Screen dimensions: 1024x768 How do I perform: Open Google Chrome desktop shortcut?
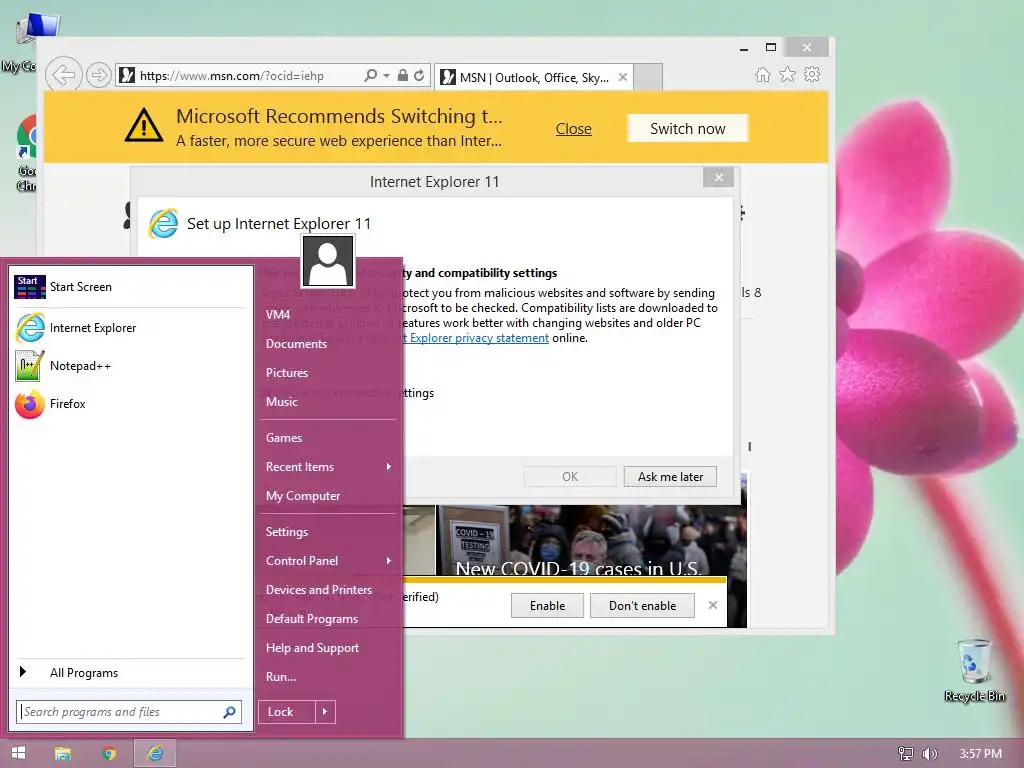pos(27,153)
